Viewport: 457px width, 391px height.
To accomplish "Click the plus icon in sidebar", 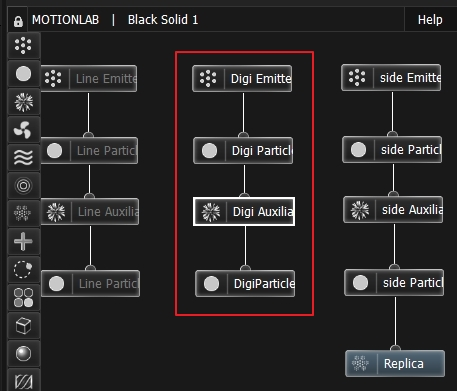I will 23,241.
